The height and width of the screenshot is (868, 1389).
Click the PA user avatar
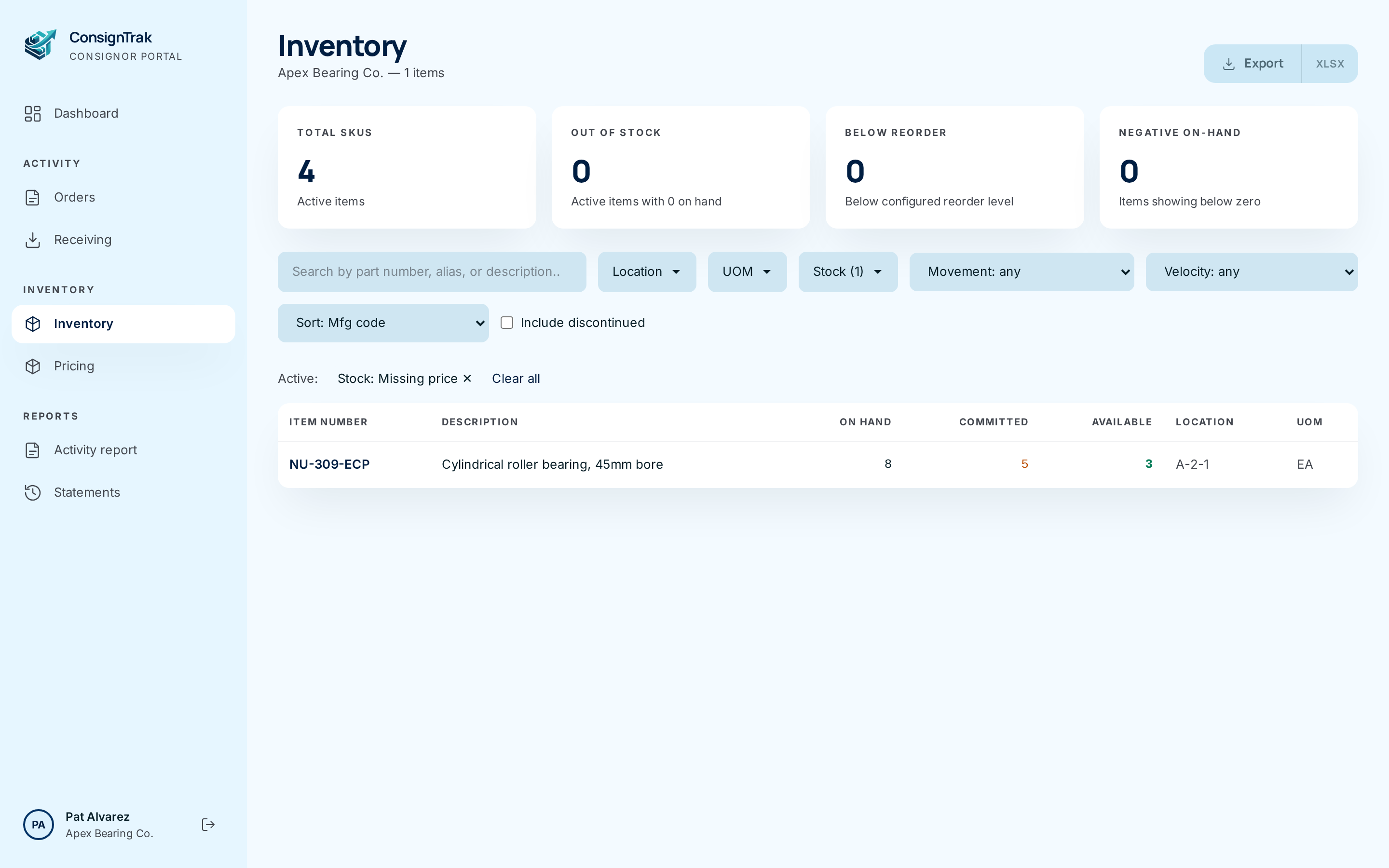(x=39, y=825)
